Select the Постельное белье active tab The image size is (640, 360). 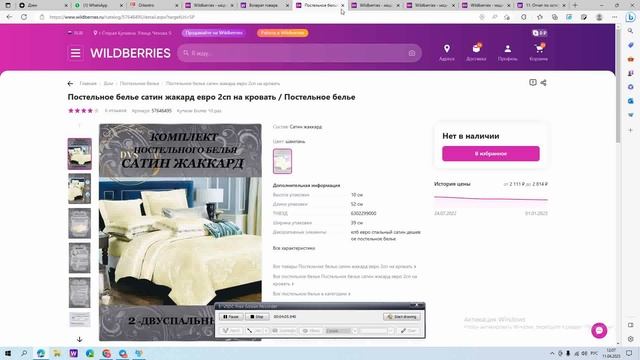coord(319,5)
